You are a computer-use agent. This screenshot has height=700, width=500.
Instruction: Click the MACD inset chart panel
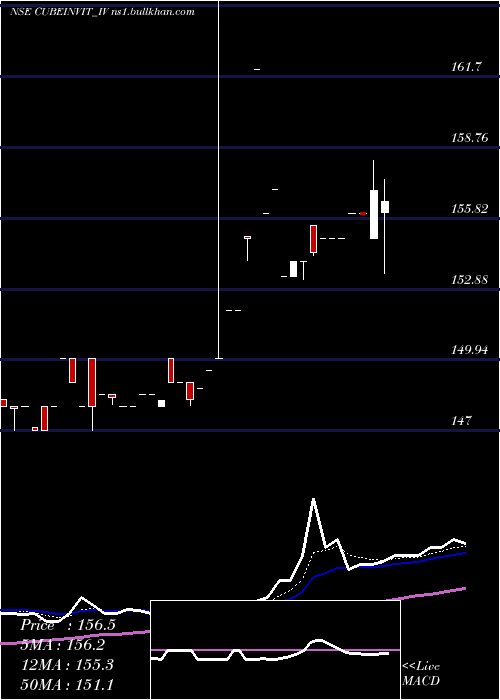pos(275,650)
